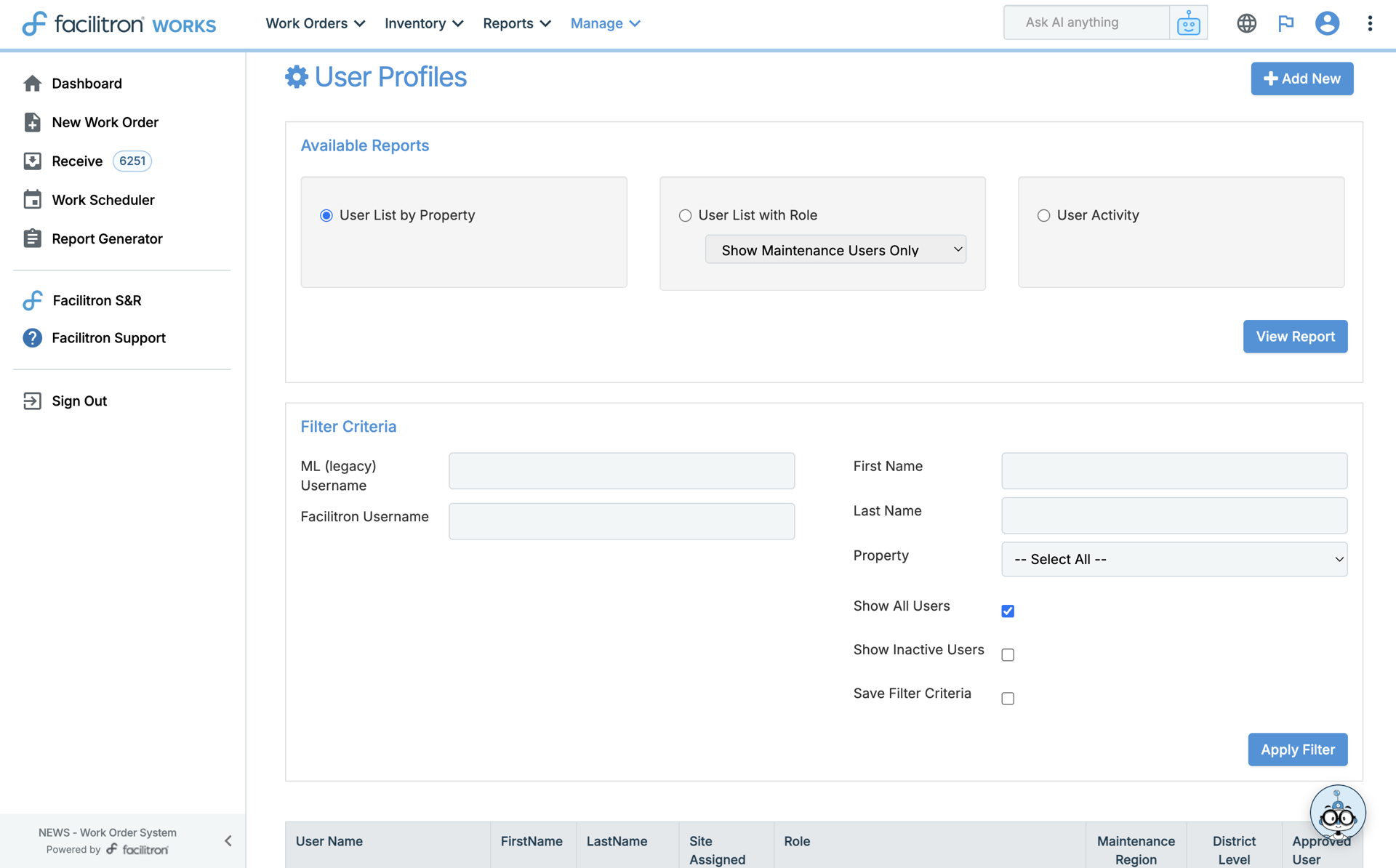The image size is (1396, 868).
Task: Click the Dashboard home icon
Action: click(32, 84)
